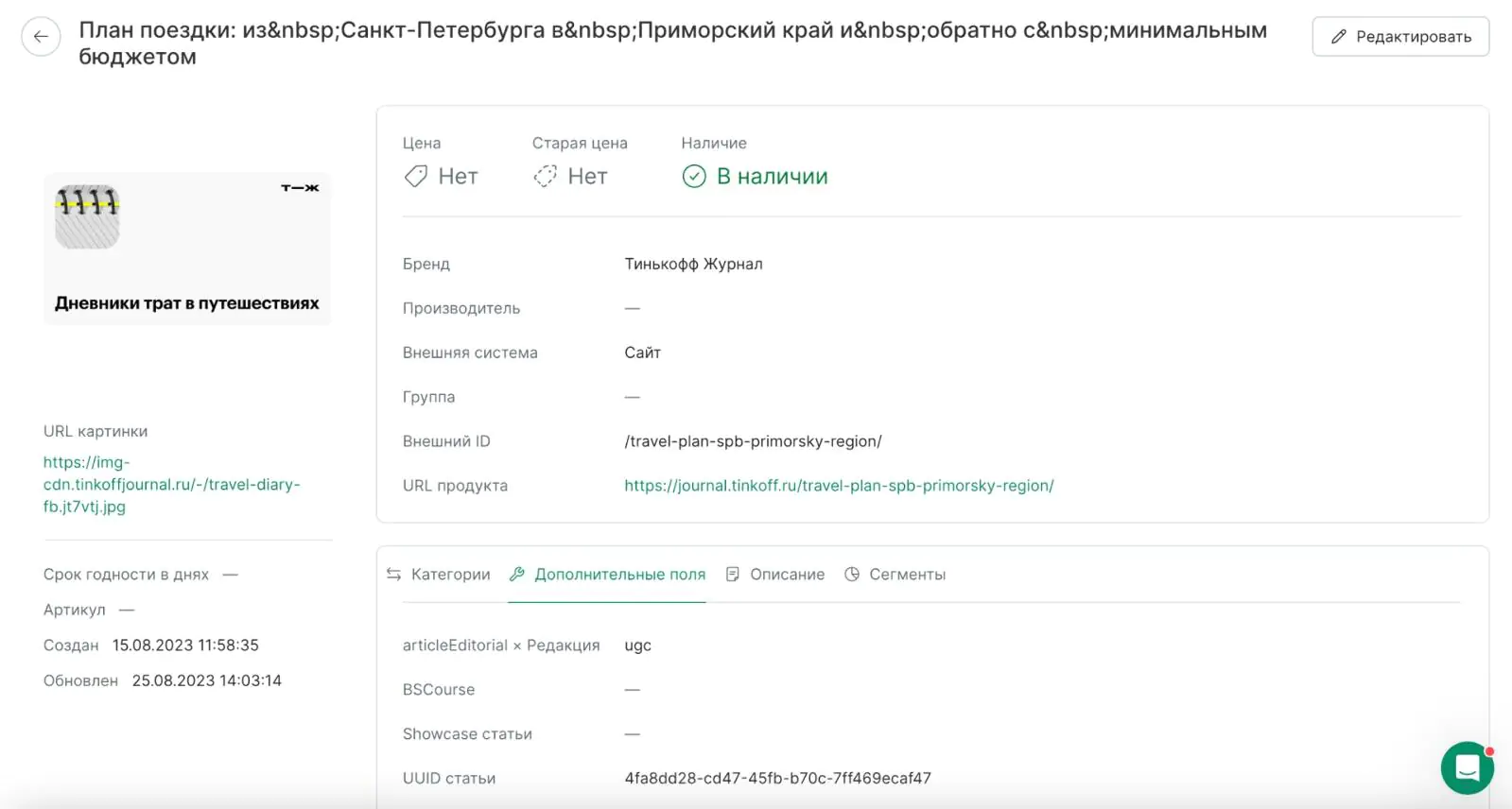Click the Производитель field label
1512x809 pixels.
point(461,308)
